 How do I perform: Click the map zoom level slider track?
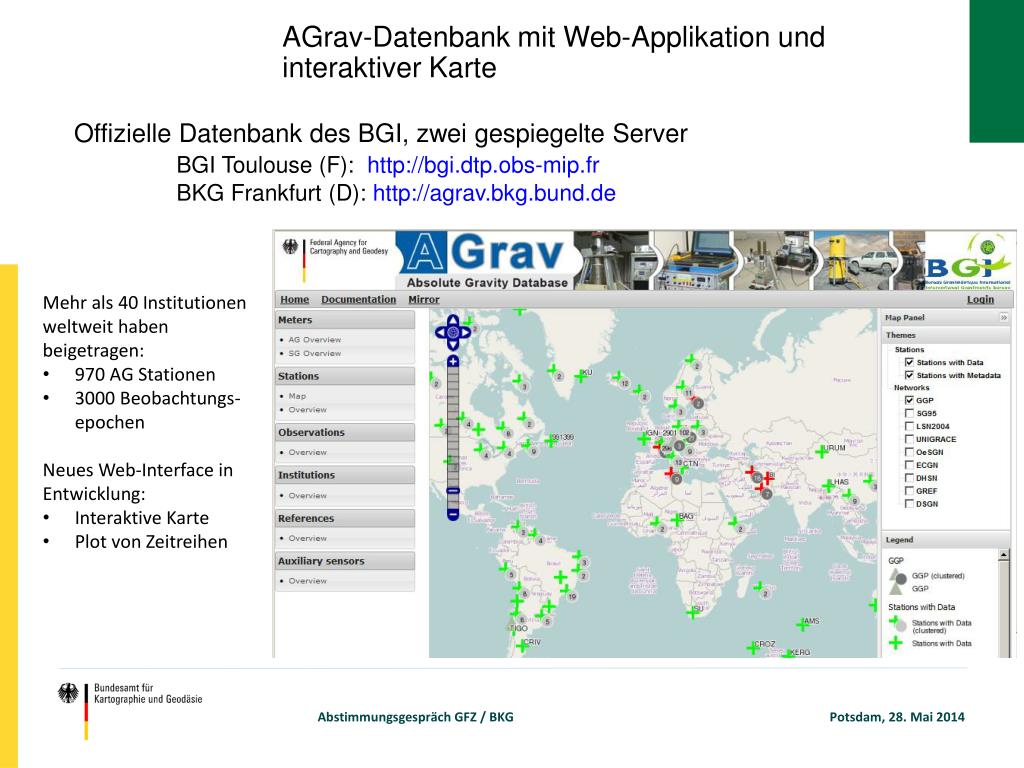coord(453,438)
